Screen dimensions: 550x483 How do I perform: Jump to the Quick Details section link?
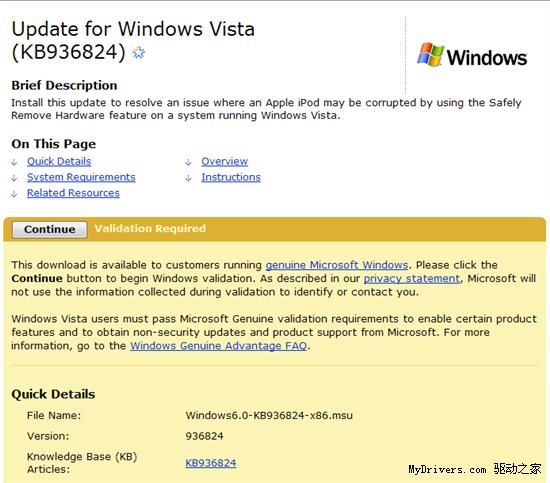click(x=59, y=161)
